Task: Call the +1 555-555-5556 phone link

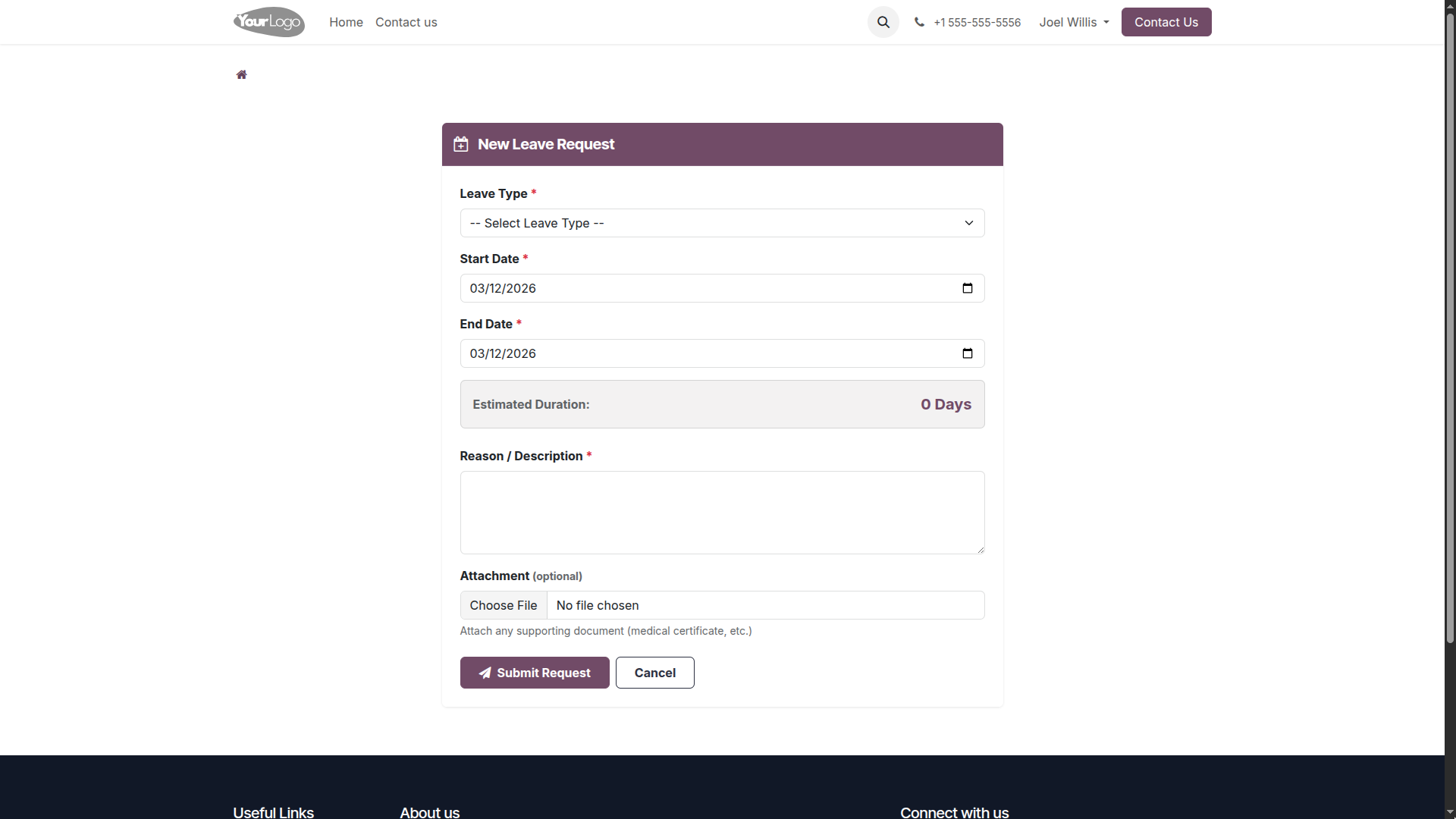Action: [977, 22]
